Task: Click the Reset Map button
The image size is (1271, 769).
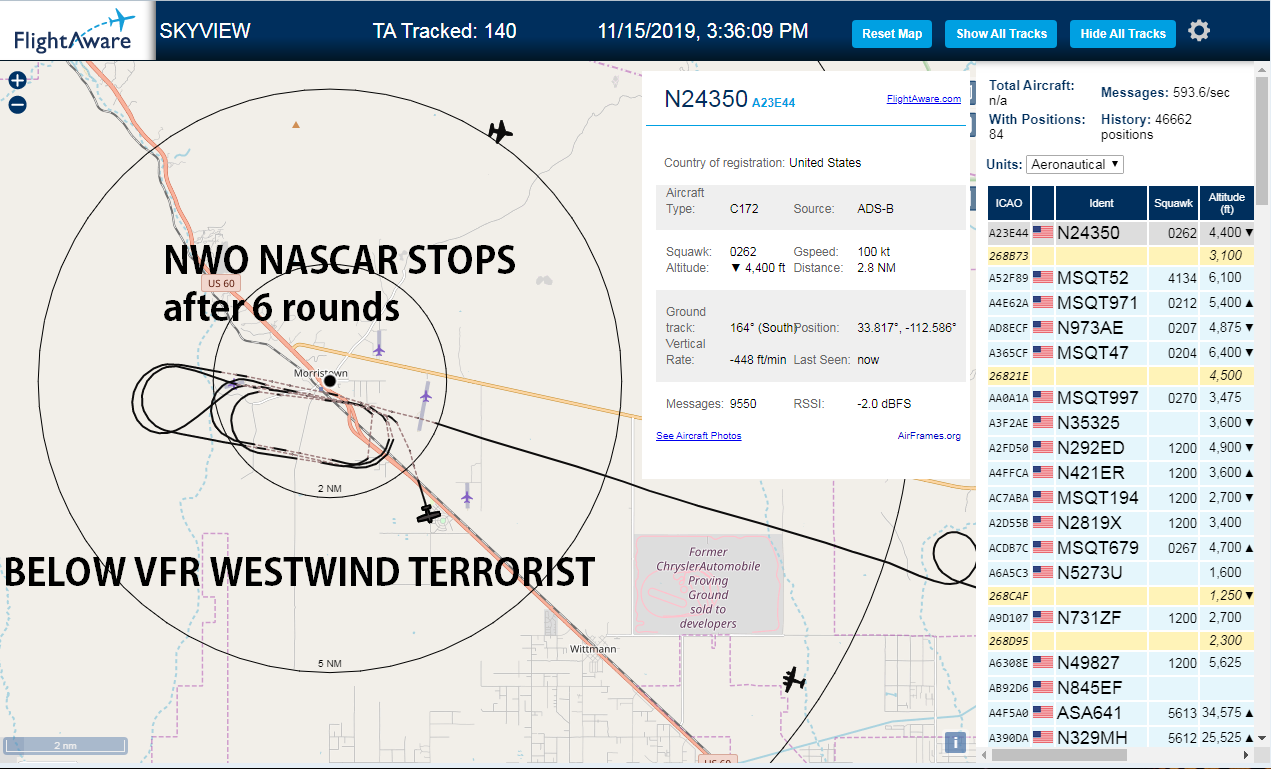Action: click(x=892, y=33)
